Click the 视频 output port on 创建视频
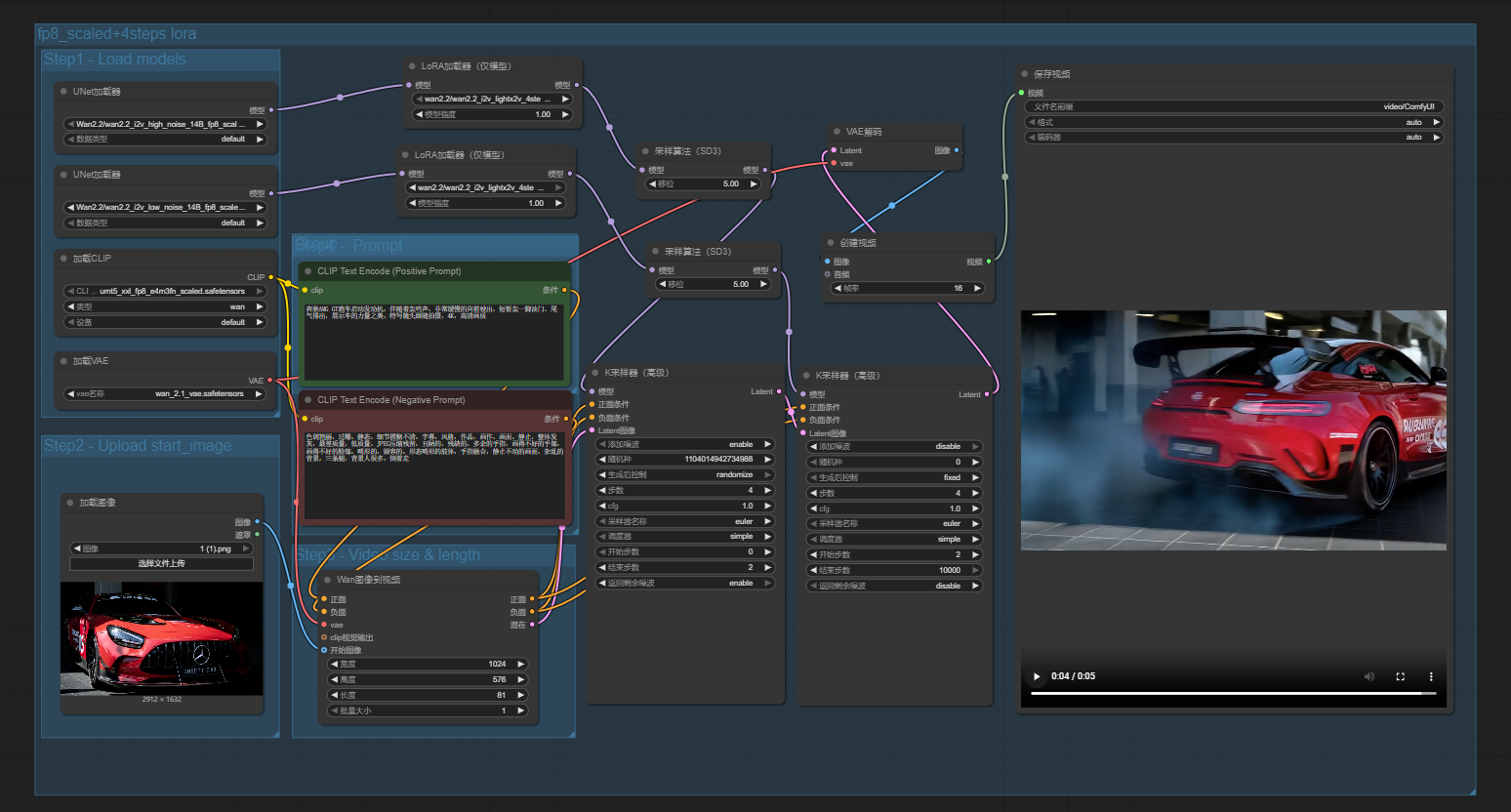Viewport: 1511px width, 812px height. click(x=989, y=262)
